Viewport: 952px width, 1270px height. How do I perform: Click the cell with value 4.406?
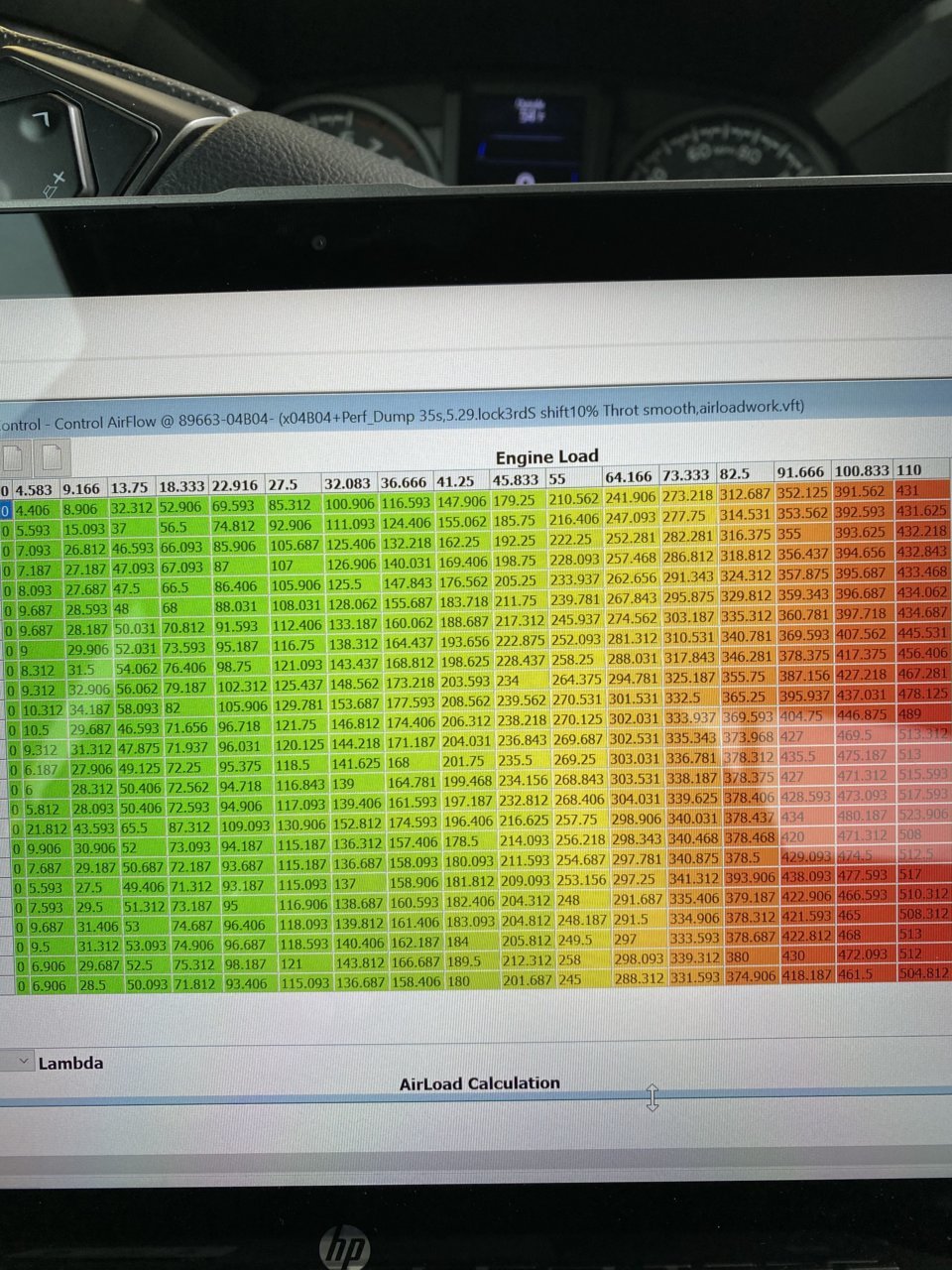point(35,510)
